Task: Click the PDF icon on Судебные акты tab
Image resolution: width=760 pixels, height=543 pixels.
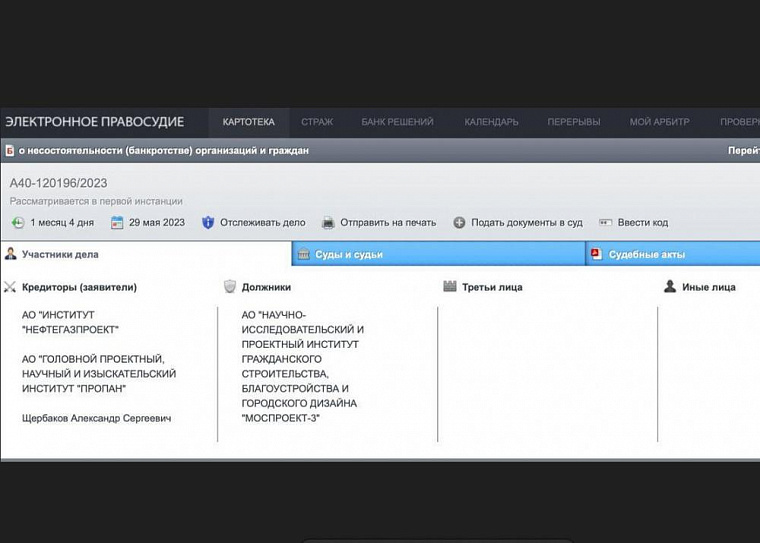Action: tap(596, 254)
